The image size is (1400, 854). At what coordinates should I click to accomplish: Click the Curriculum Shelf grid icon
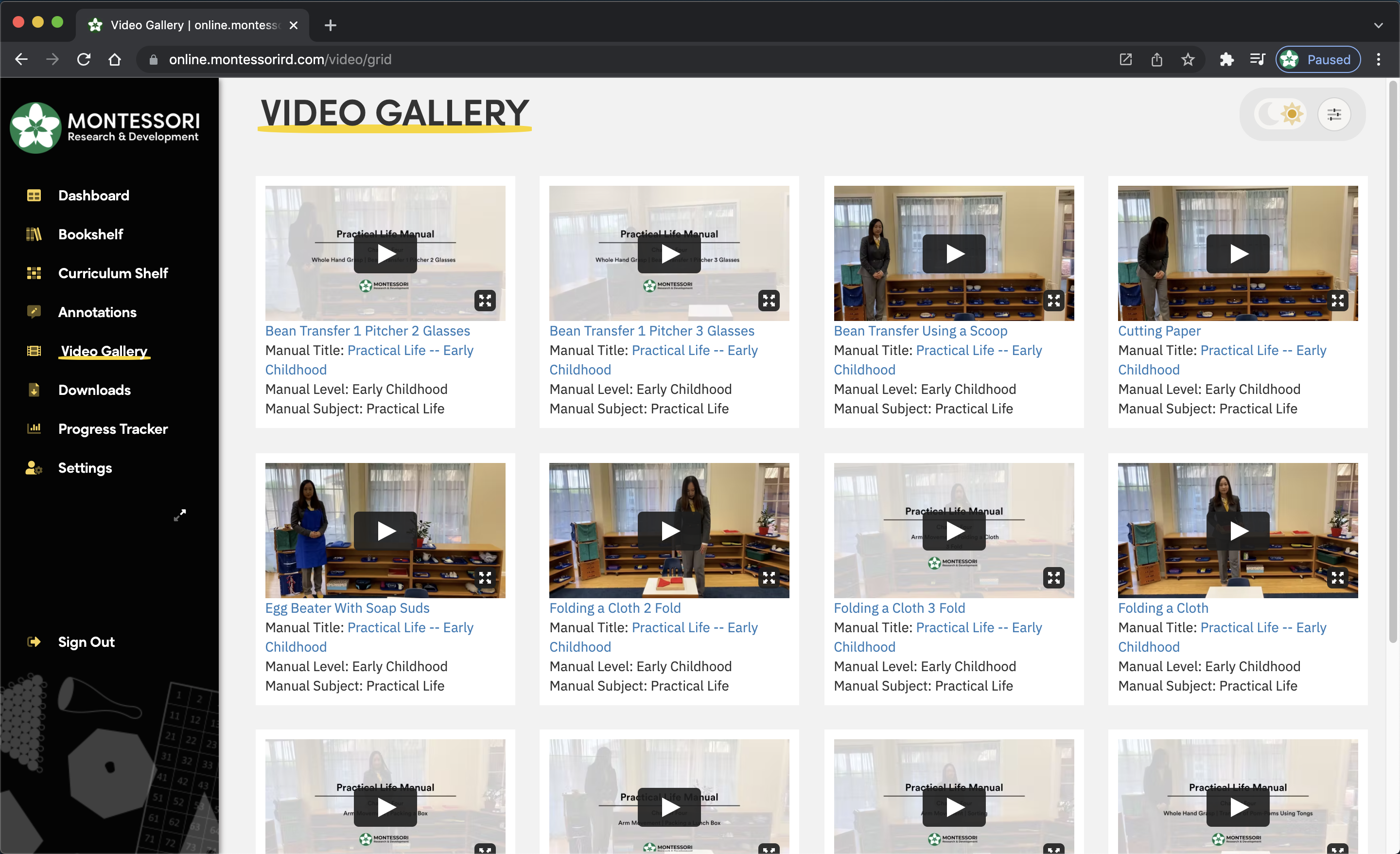click(34, 273)
